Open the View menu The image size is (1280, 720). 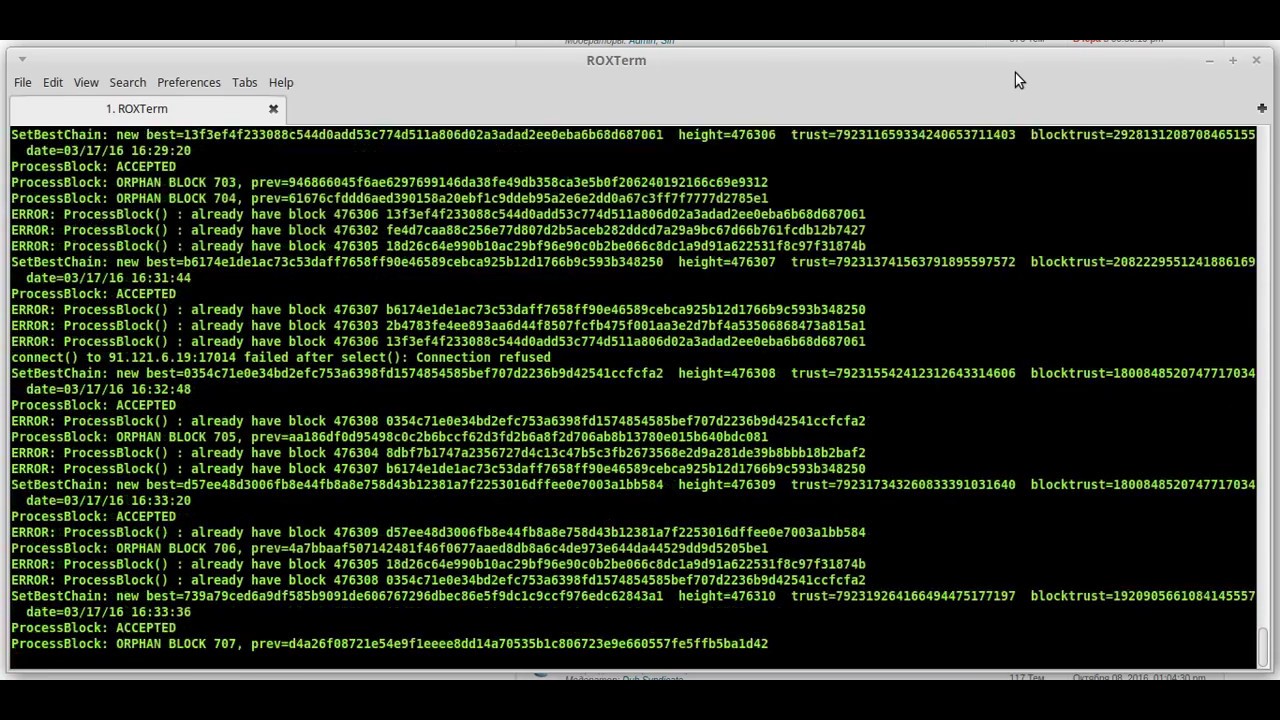coord(86,82)
